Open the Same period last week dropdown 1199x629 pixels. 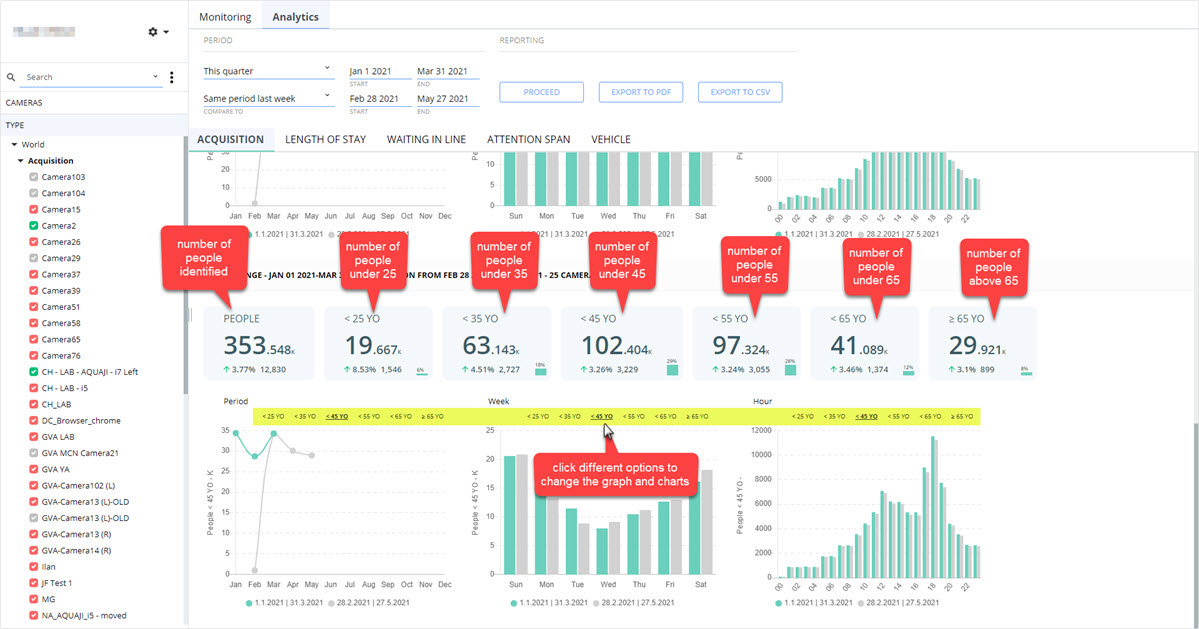click(x=268, y=98)
